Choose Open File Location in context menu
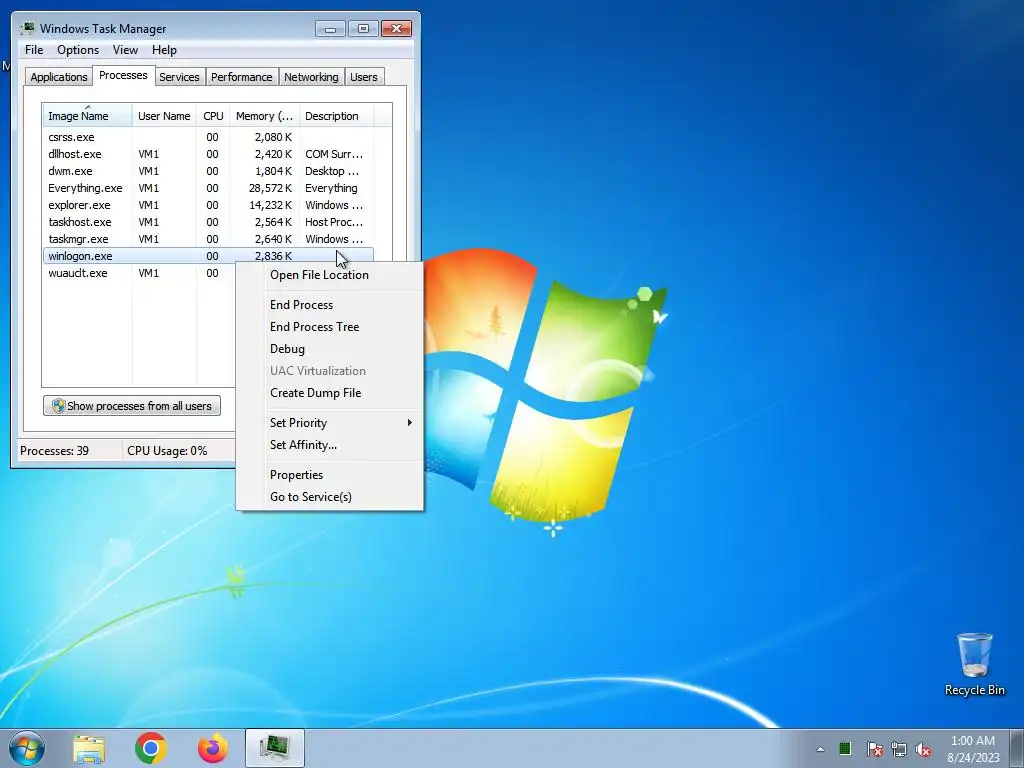 click(x=329, y=275)
